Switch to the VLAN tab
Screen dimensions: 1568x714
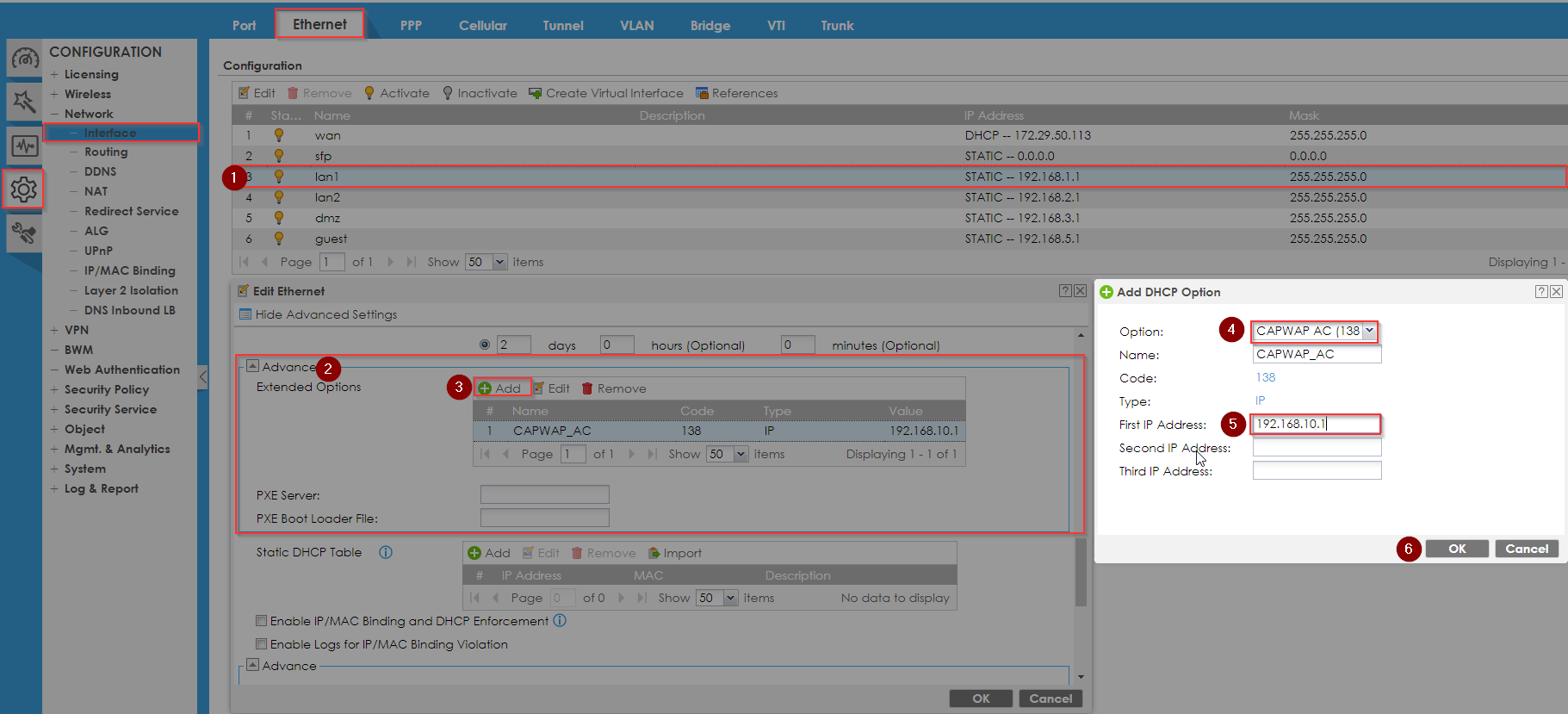[x=637, y=25]
